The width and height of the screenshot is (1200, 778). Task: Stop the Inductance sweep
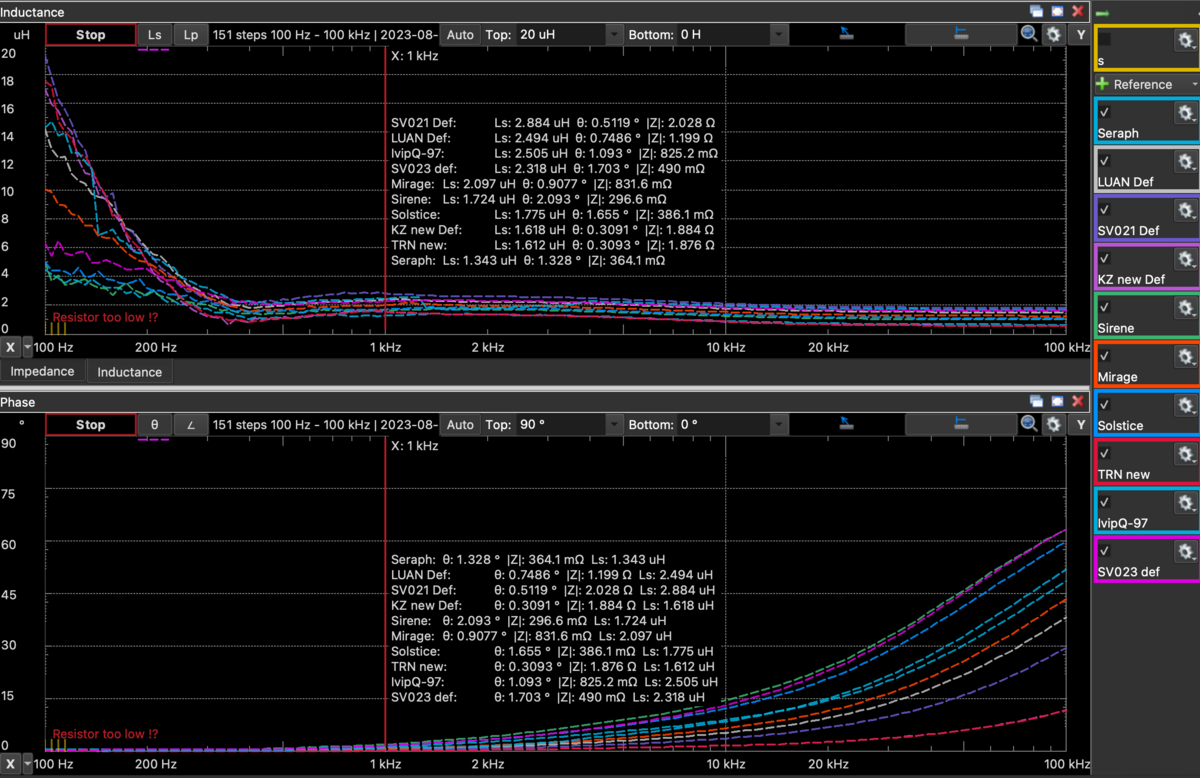coord(90,34)
